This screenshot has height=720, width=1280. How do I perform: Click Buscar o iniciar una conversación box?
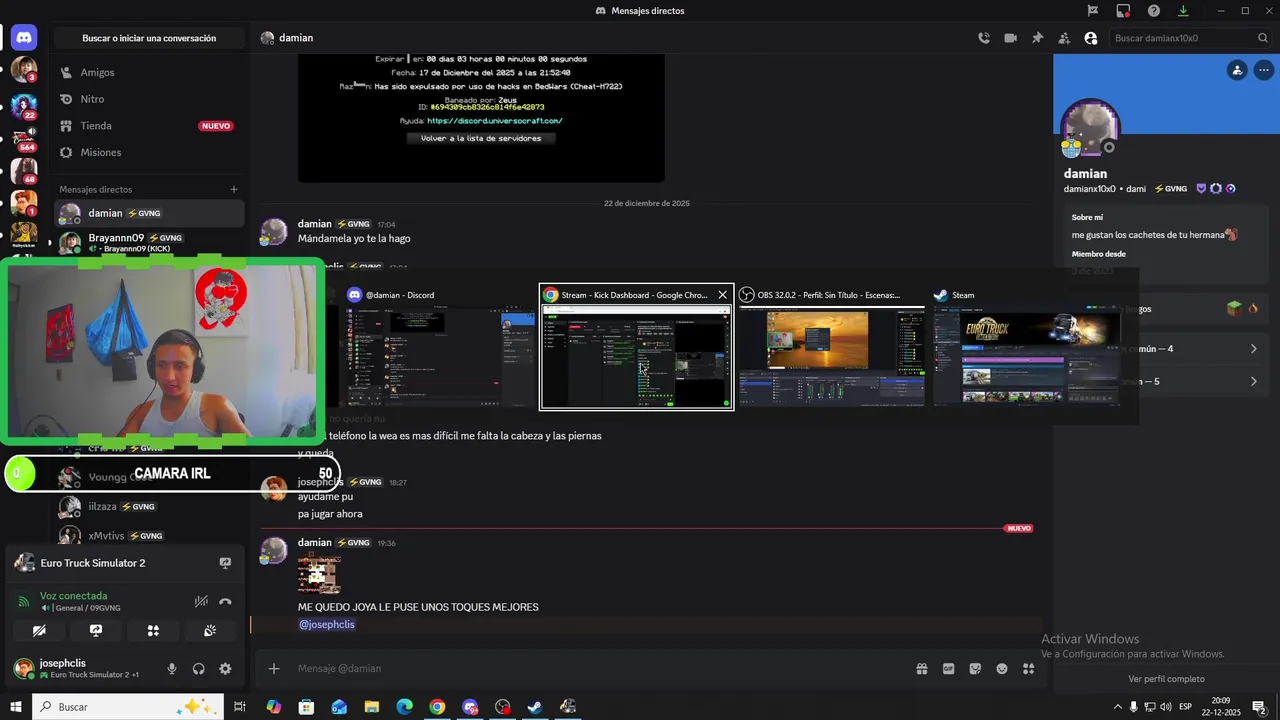[x=149, y=38]
